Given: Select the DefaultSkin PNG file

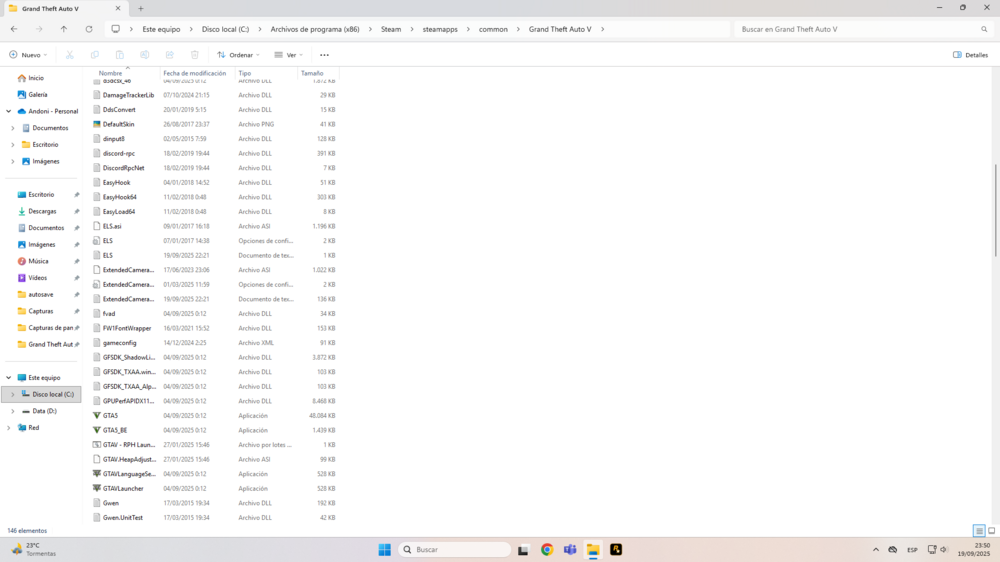Looking at the screenshot, I should [x=119, y=124].
